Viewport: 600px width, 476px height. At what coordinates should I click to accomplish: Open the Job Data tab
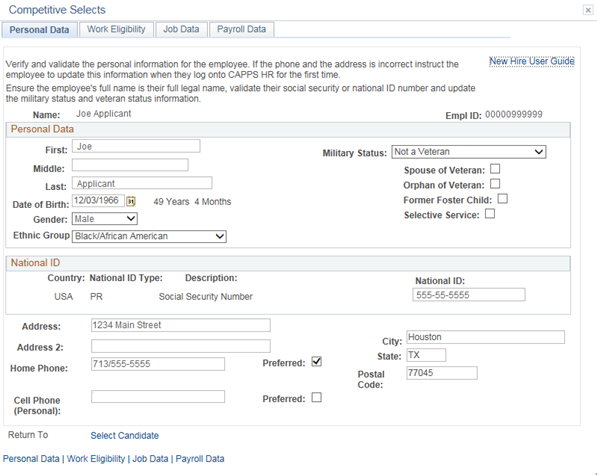181,29
